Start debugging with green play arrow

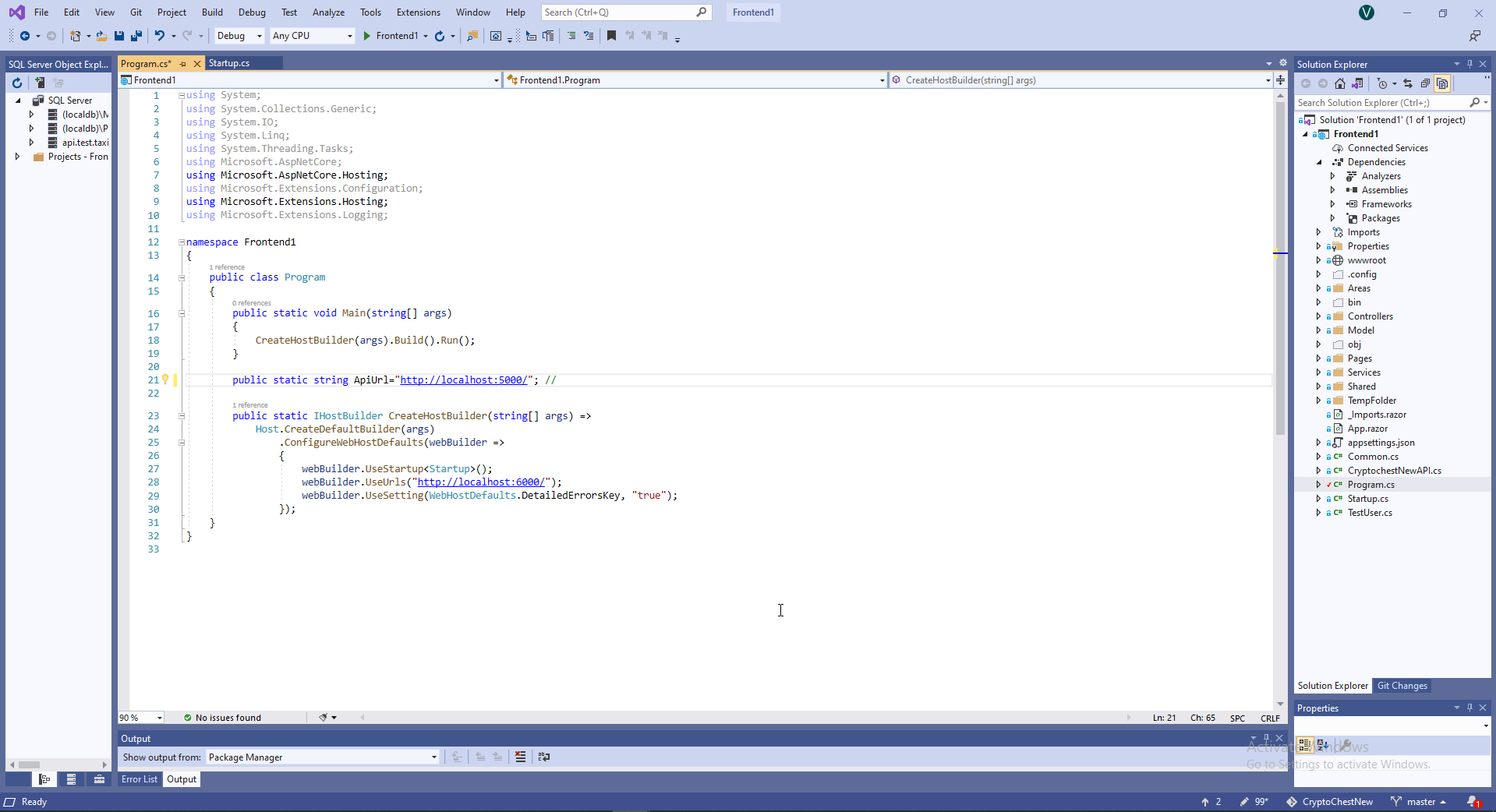(366, 36)
